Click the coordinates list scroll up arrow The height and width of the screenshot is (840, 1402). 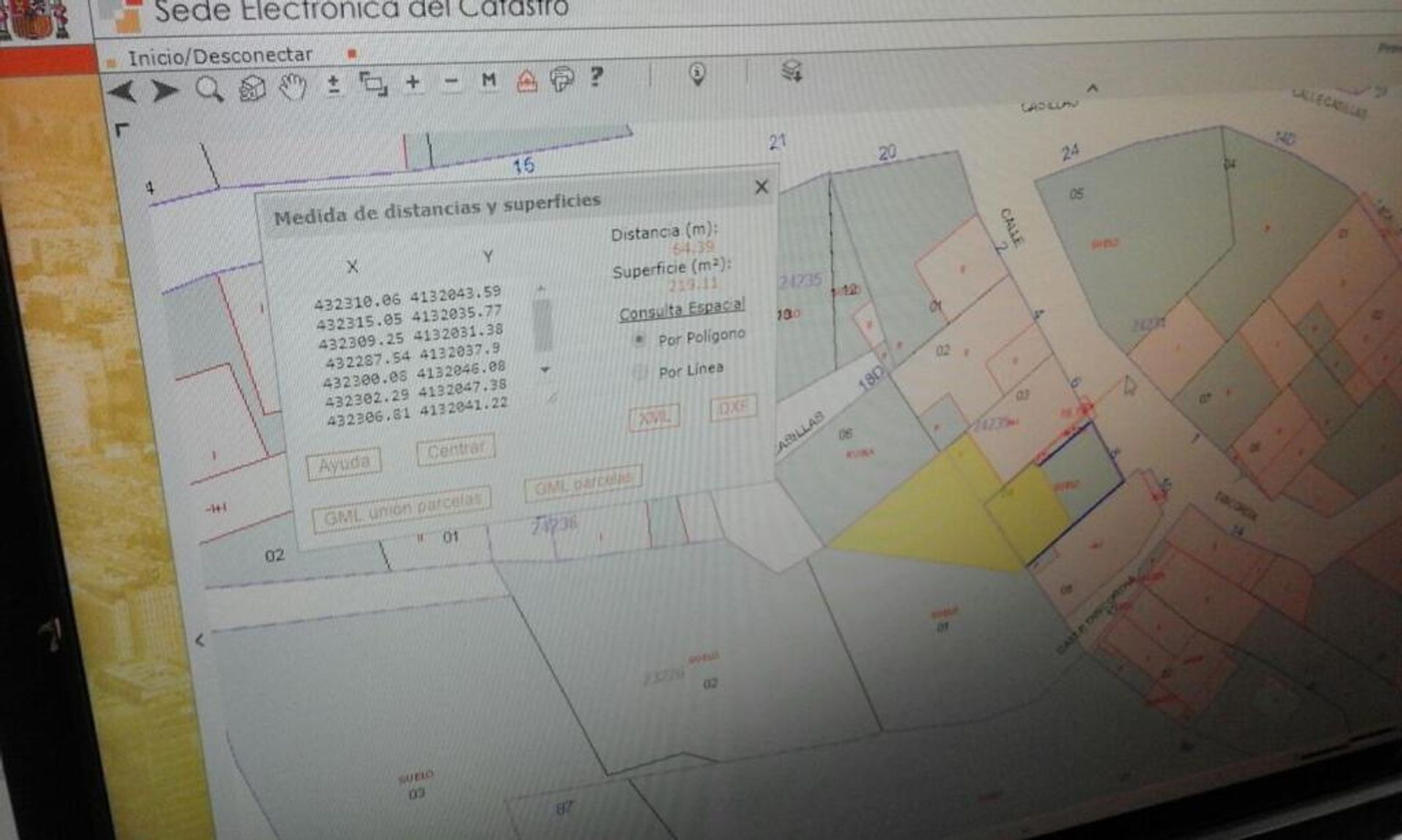tap(541, 289)
